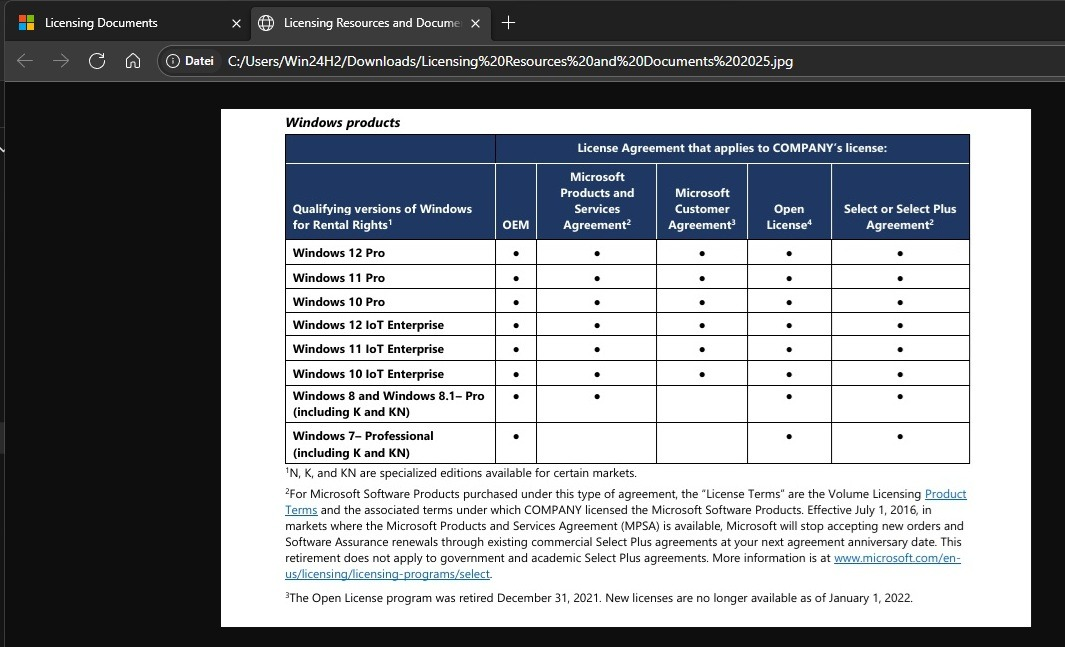The height and width of the screenshot is (647, 1065).
Task: Select the Windows 11 IoT Enterprise row label
Action: pos(368,349)
